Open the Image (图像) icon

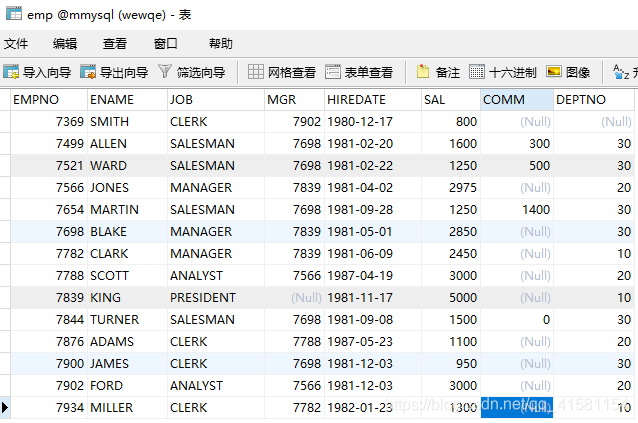tap(554, 72)
